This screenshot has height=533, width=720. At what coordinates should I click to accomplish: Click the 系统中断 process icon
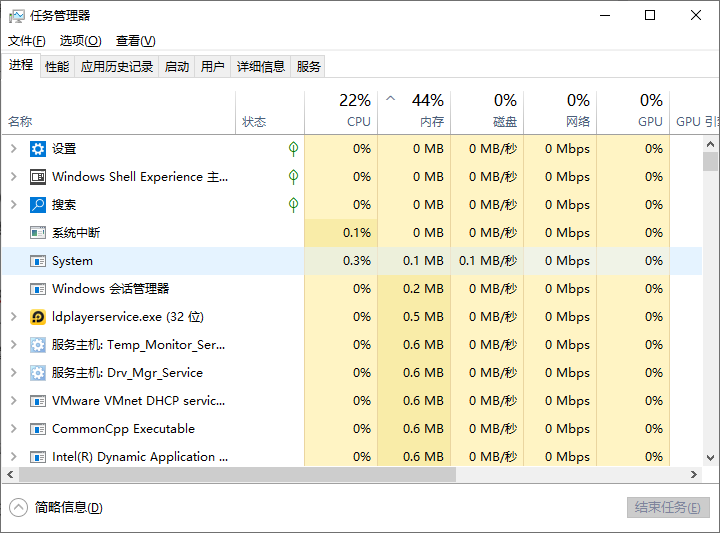tap(38, 233)
